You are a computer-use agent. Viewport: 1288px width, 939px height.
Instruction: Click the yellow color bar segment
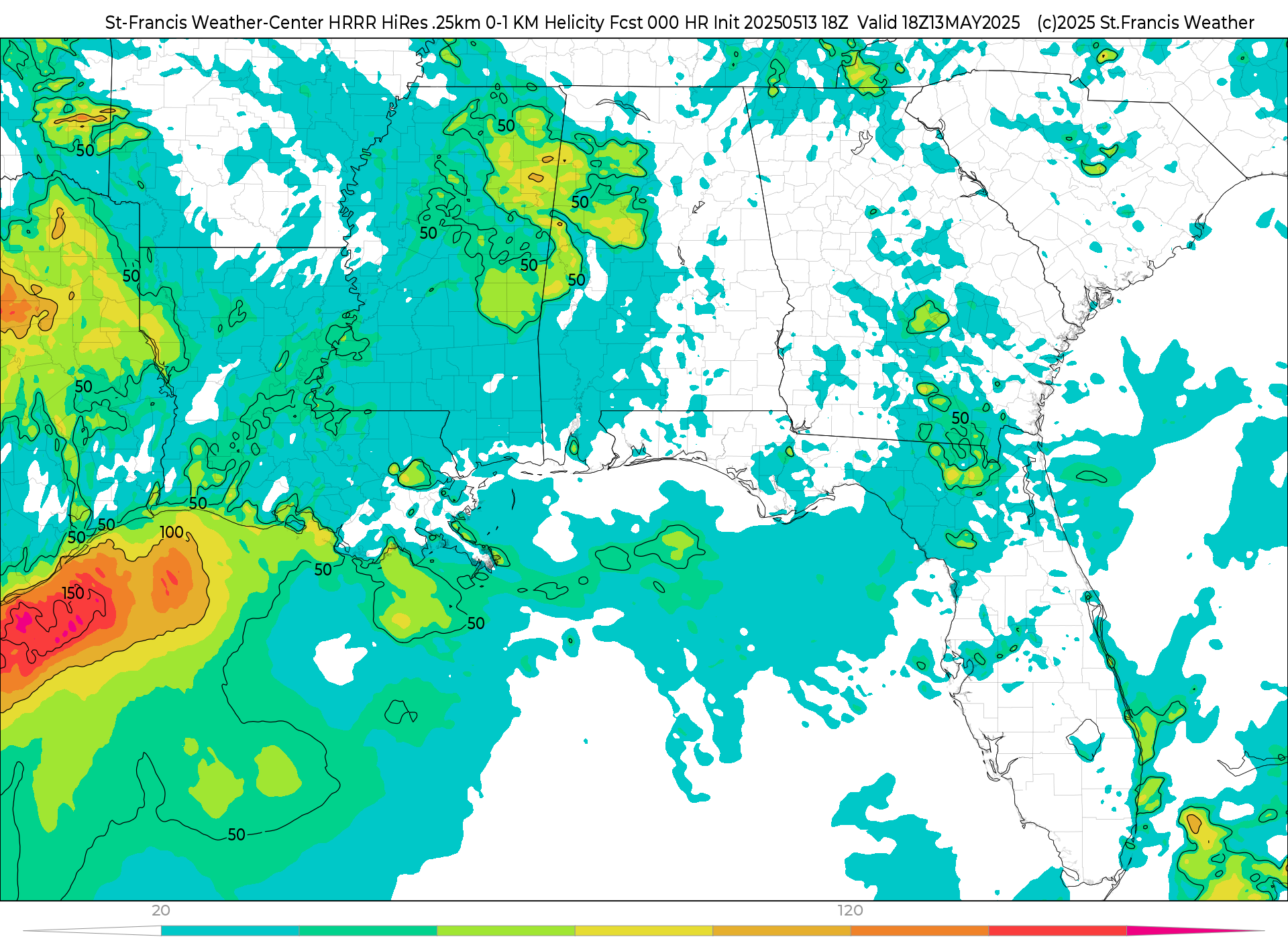click(x=644, y=931)
